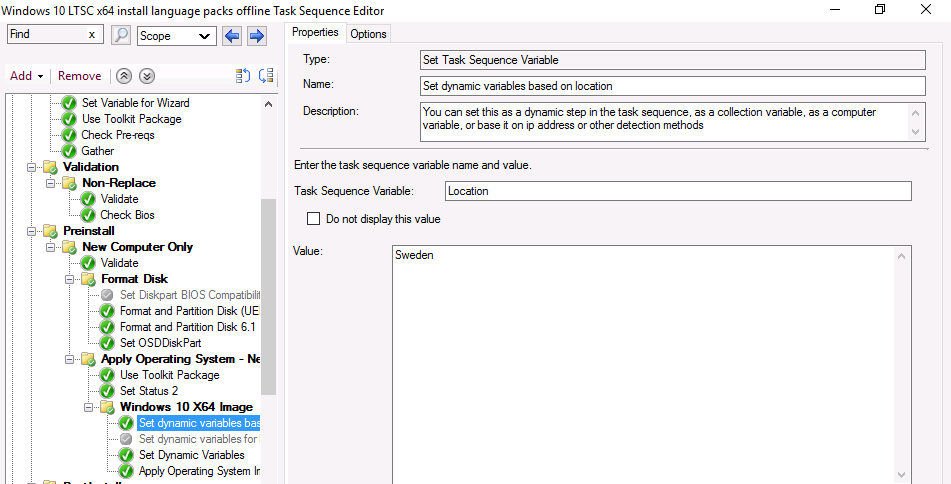Select disabled Set dynamic variables for step
Screen dimensions: 951x484
(199, 439)
